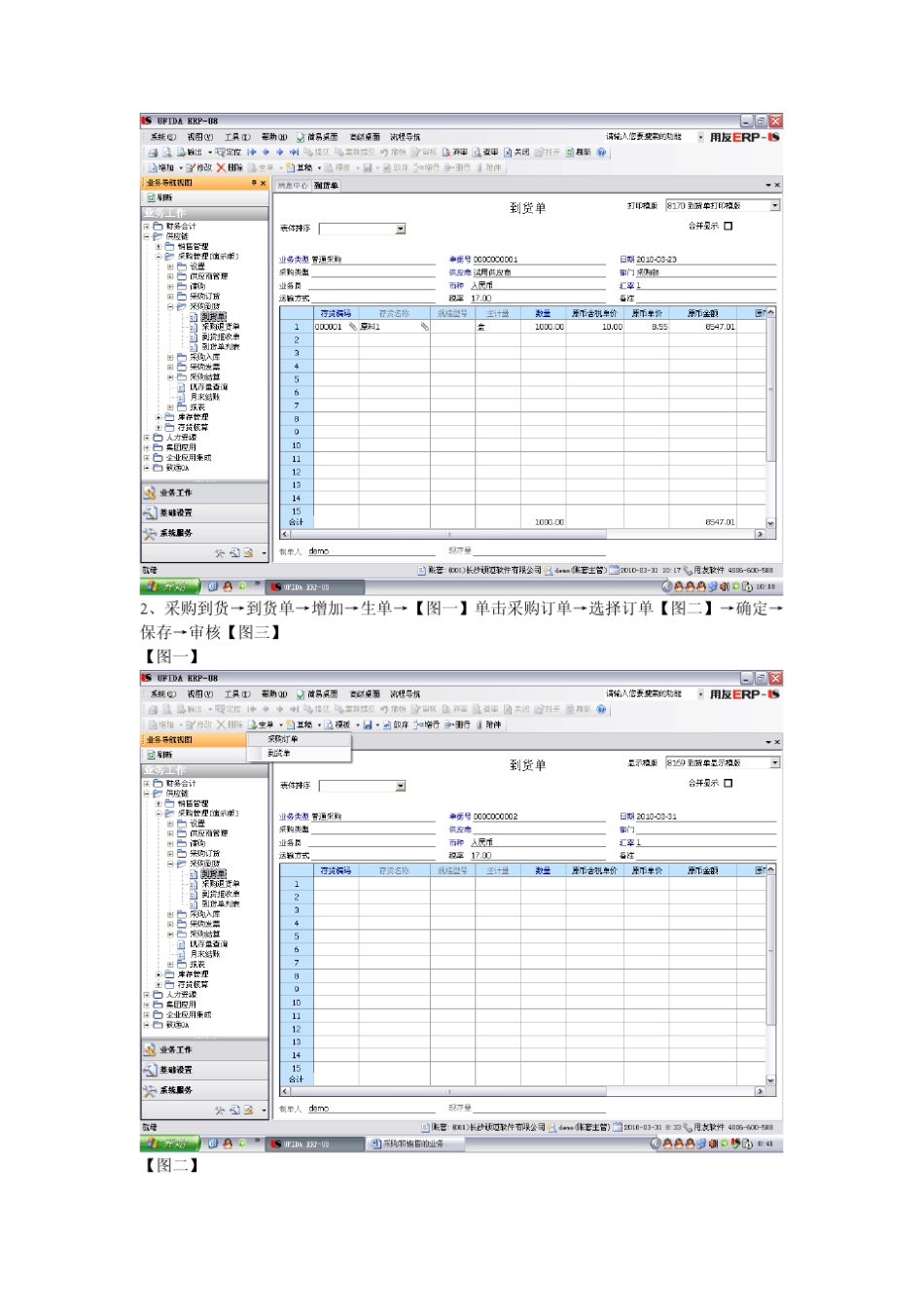Expand 财务会计 tree node in order 0000000001 window
This screenshot has height=1307, width=924.
pos(147,227)
